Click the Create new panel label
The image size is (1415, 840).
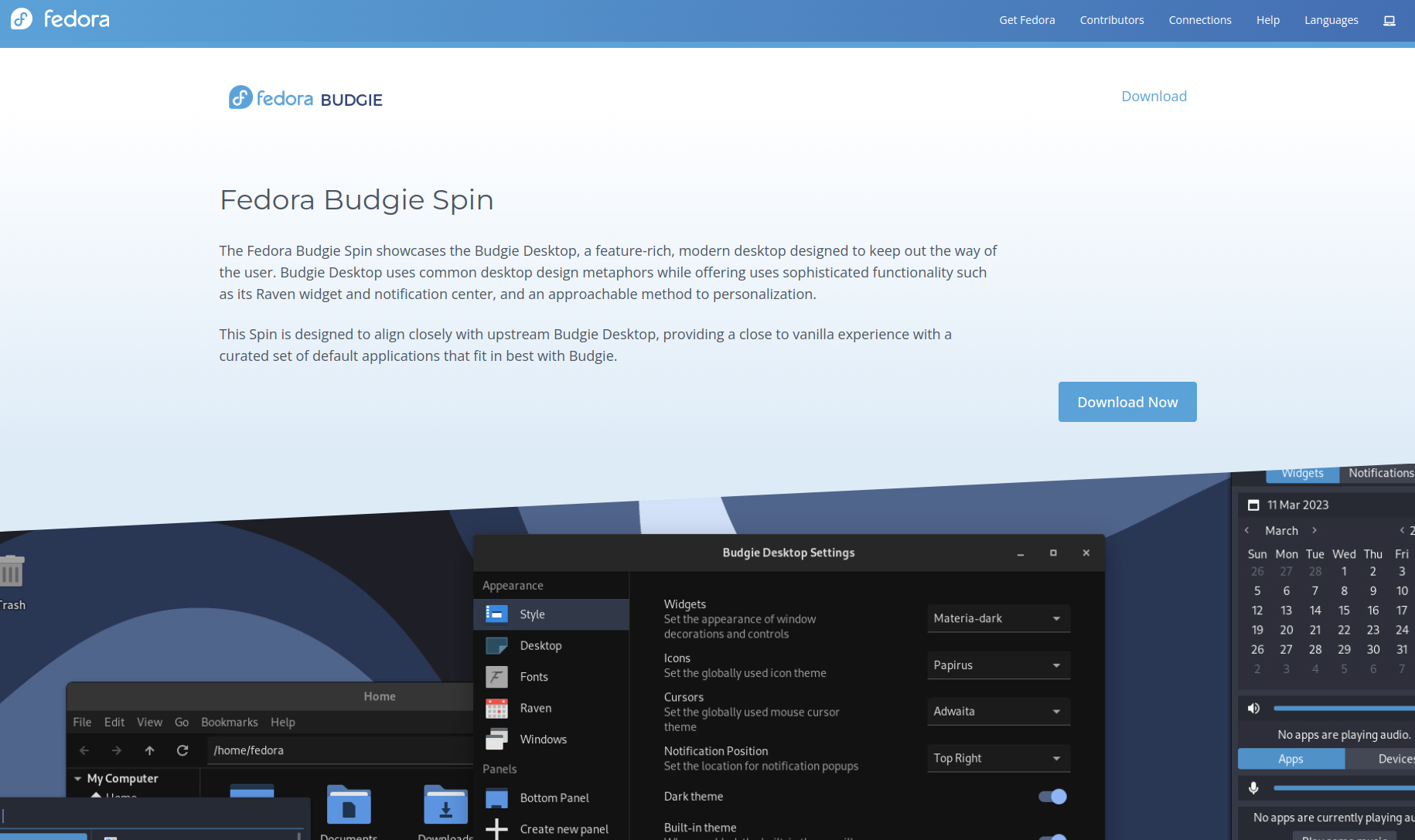tap(564, 829)
